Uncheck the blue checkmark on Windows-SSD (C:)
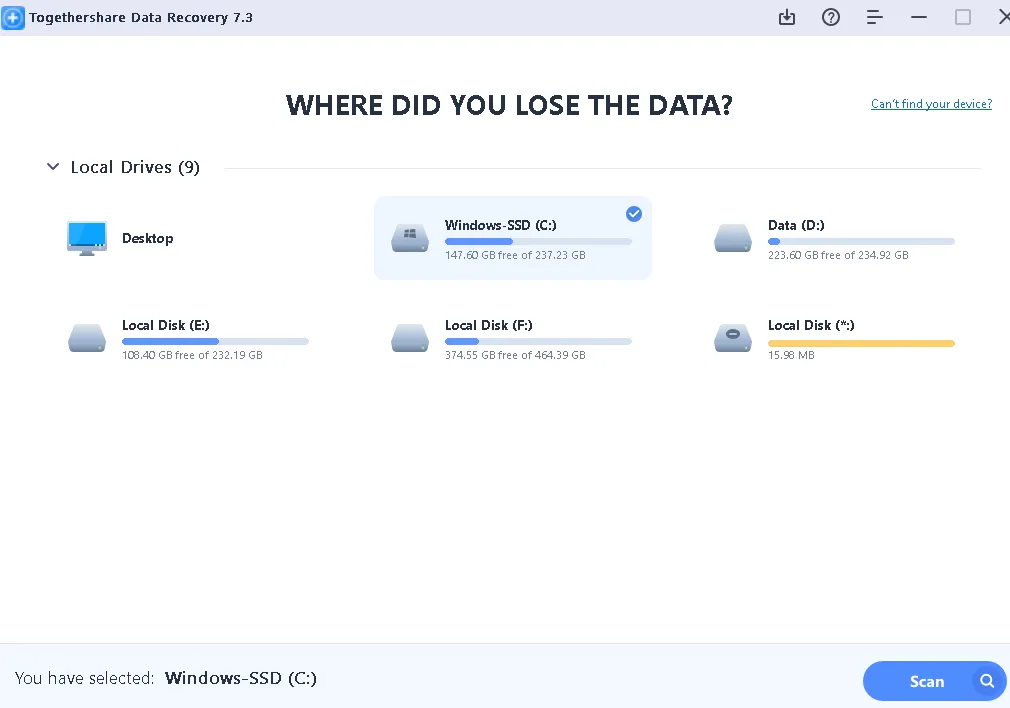 pyautogui.click(x=634, y=213)
